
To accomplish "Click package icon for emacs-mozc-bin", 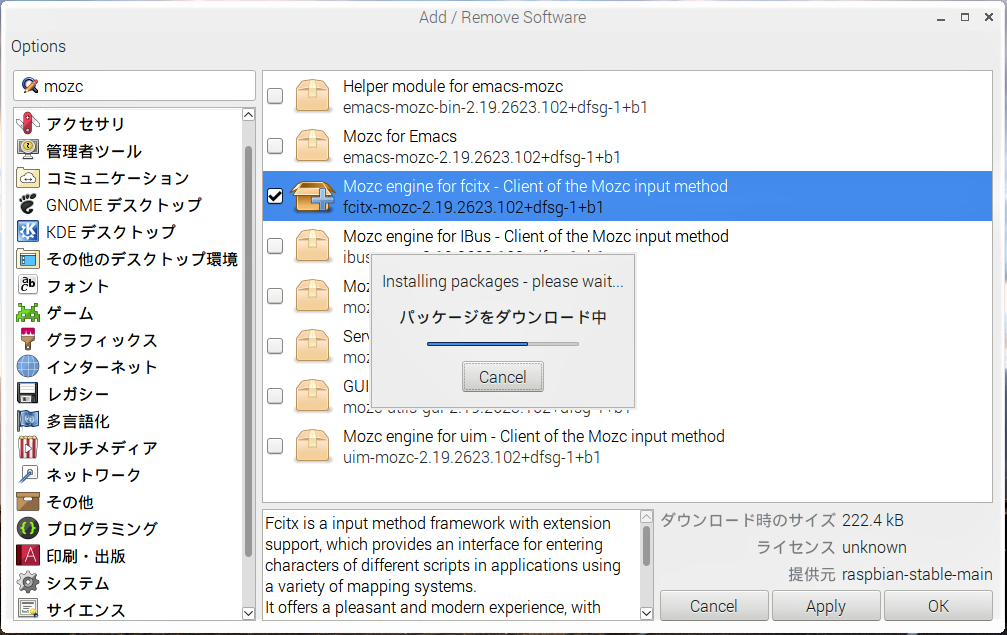I will click(x=312, y=96).
